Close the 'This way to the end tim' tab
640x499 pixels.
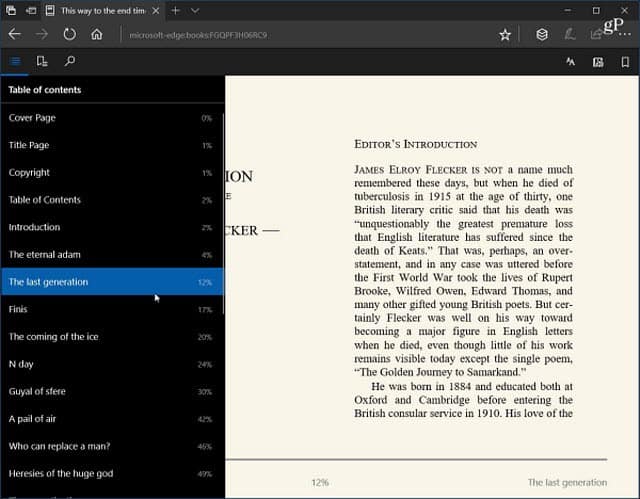156,11
